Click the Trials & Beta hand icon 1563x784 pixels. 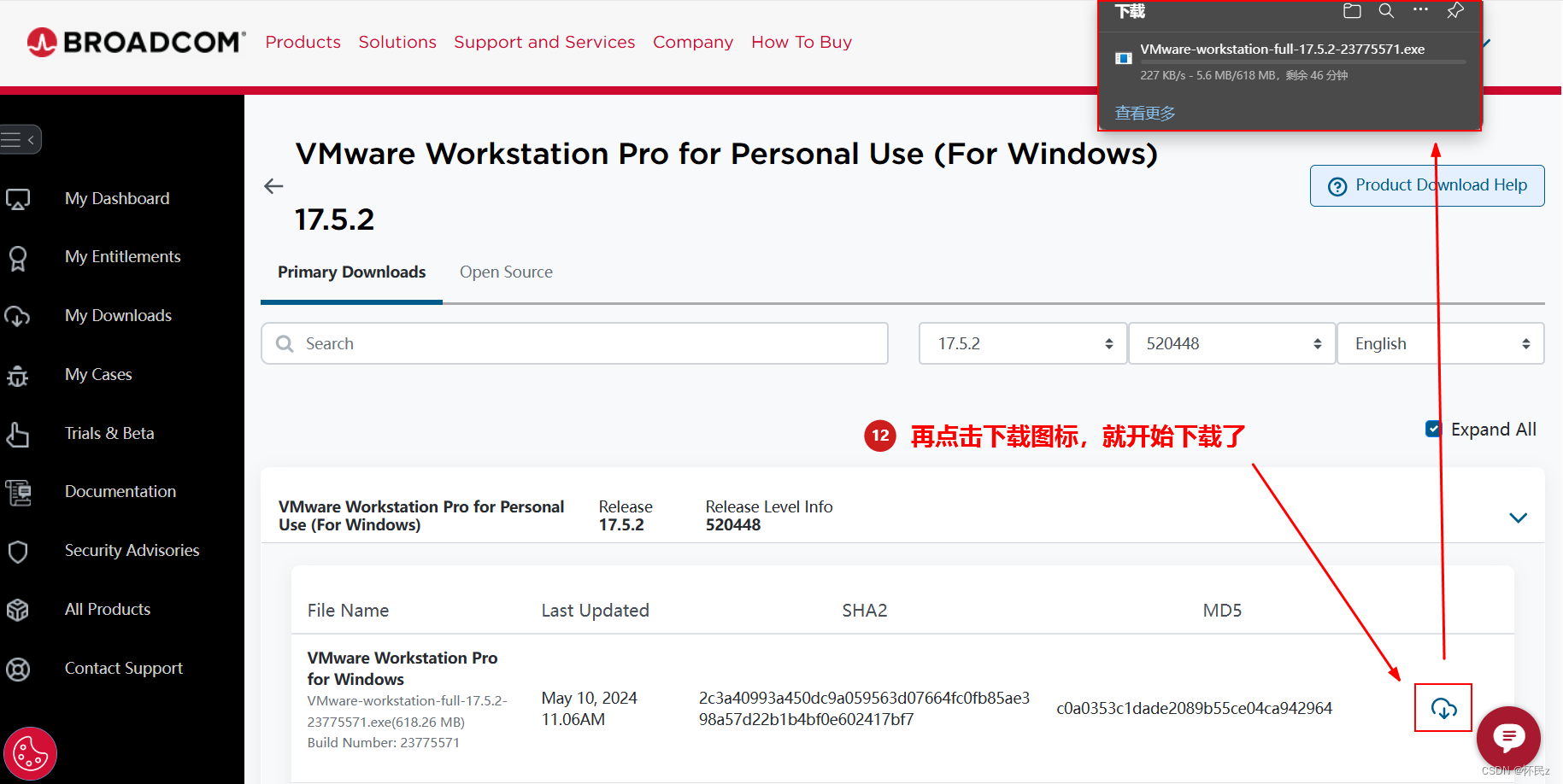18,434
